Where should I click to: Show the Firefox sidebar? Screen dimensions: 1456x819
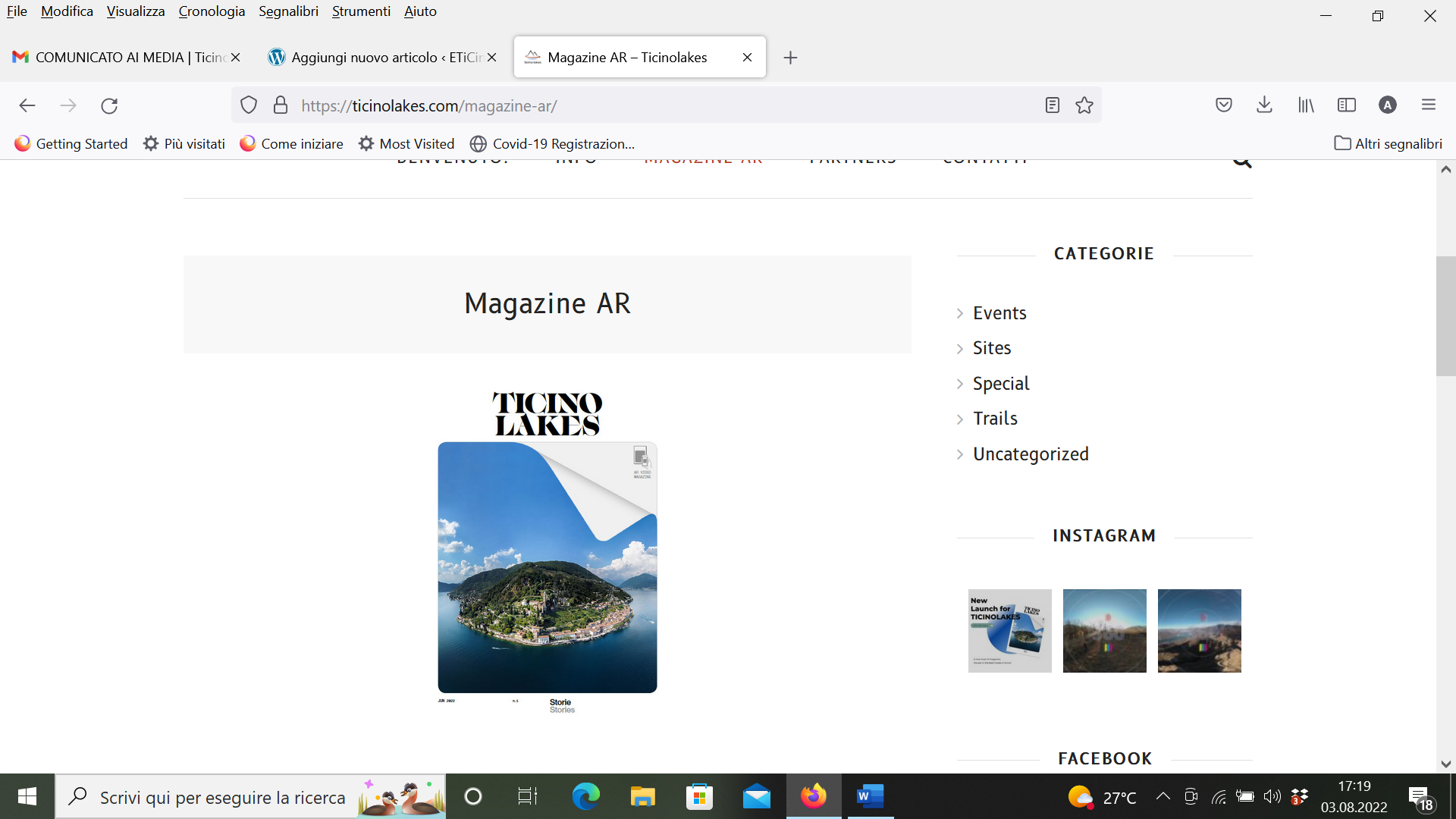tap(1347, 105)
